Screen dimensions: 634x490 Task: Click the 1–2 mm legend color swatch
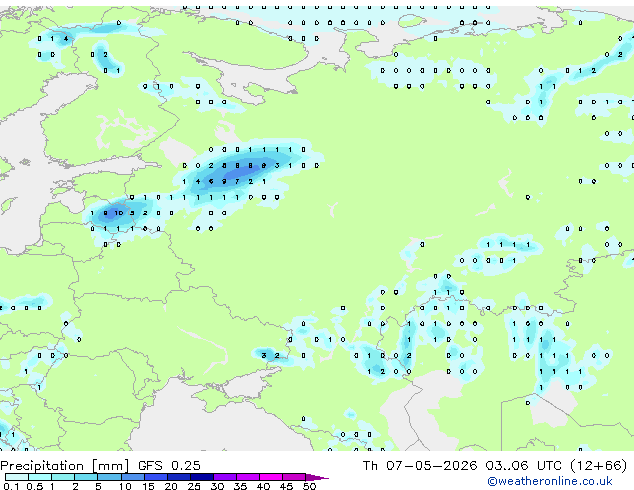click(63, 477)
